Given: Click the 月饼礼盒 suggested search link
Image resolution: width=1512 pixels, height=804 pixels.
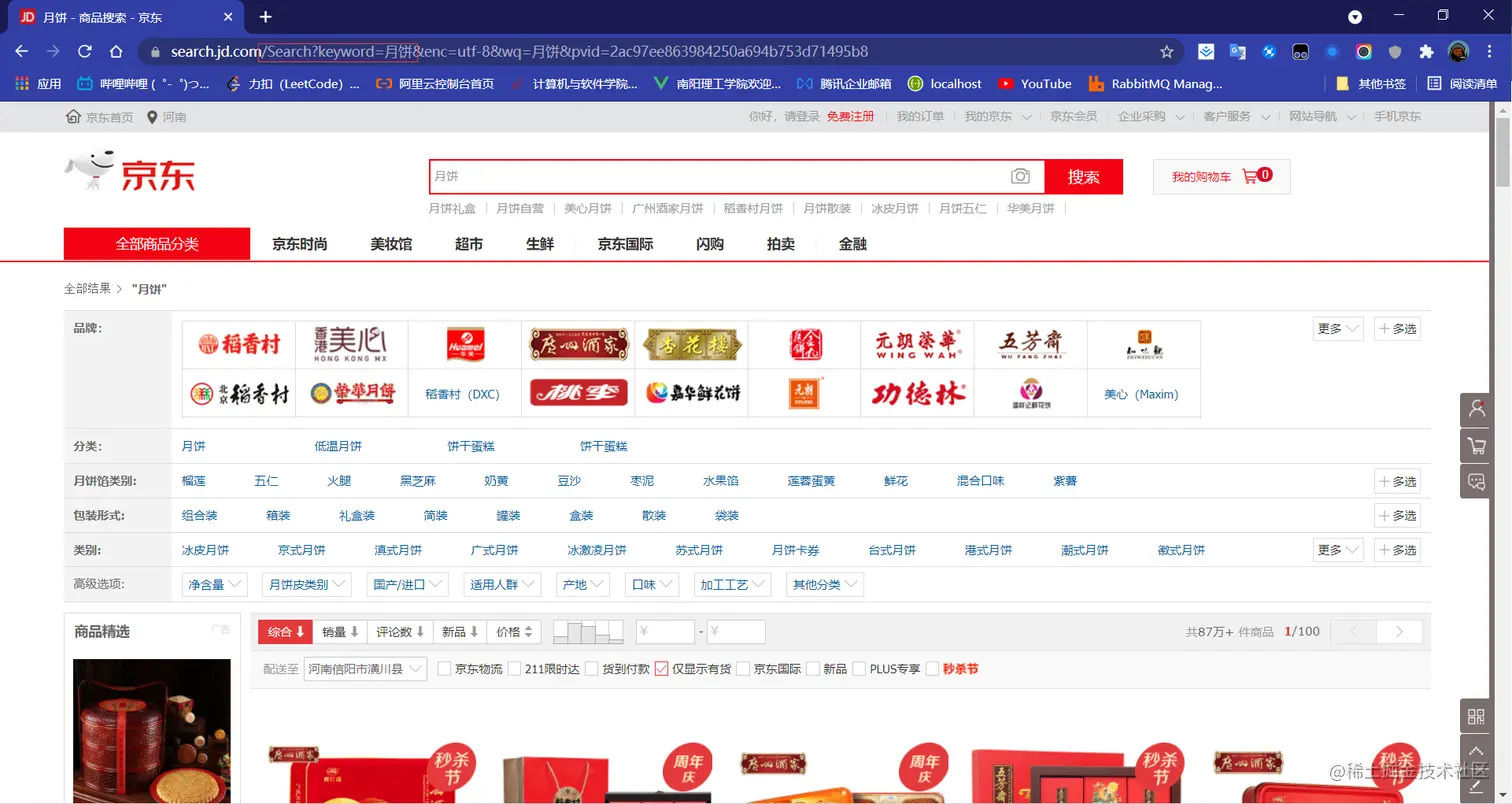Looking at the screenshot, I should [452, 208].
